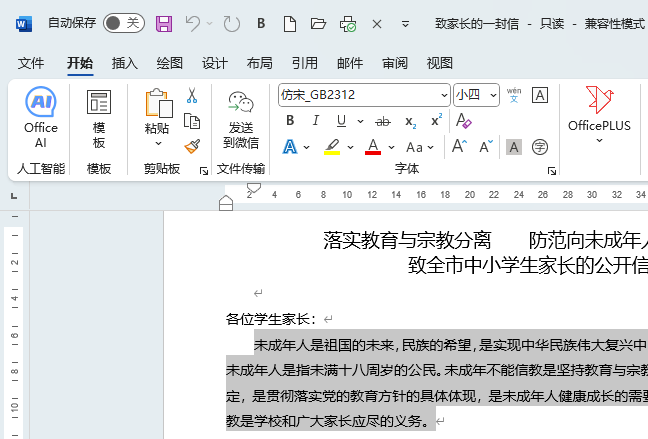Click the ruler tab selector L icon
648x439 pixels.
[x=14, y=196]
